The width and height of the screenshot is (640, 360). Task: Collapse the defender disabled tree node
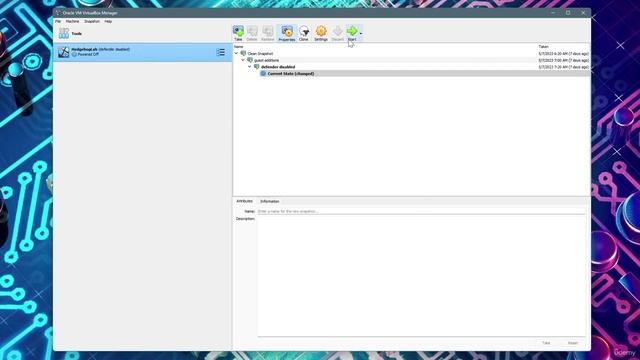pyautogui.click(x=250, y=67)
